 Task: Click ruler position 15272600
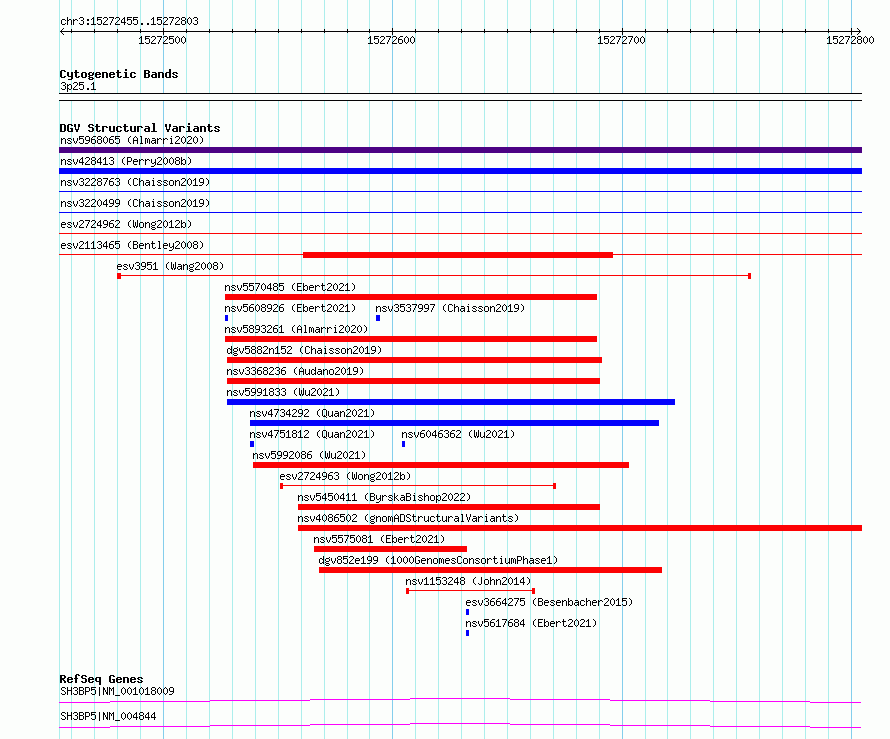[391, 40]
